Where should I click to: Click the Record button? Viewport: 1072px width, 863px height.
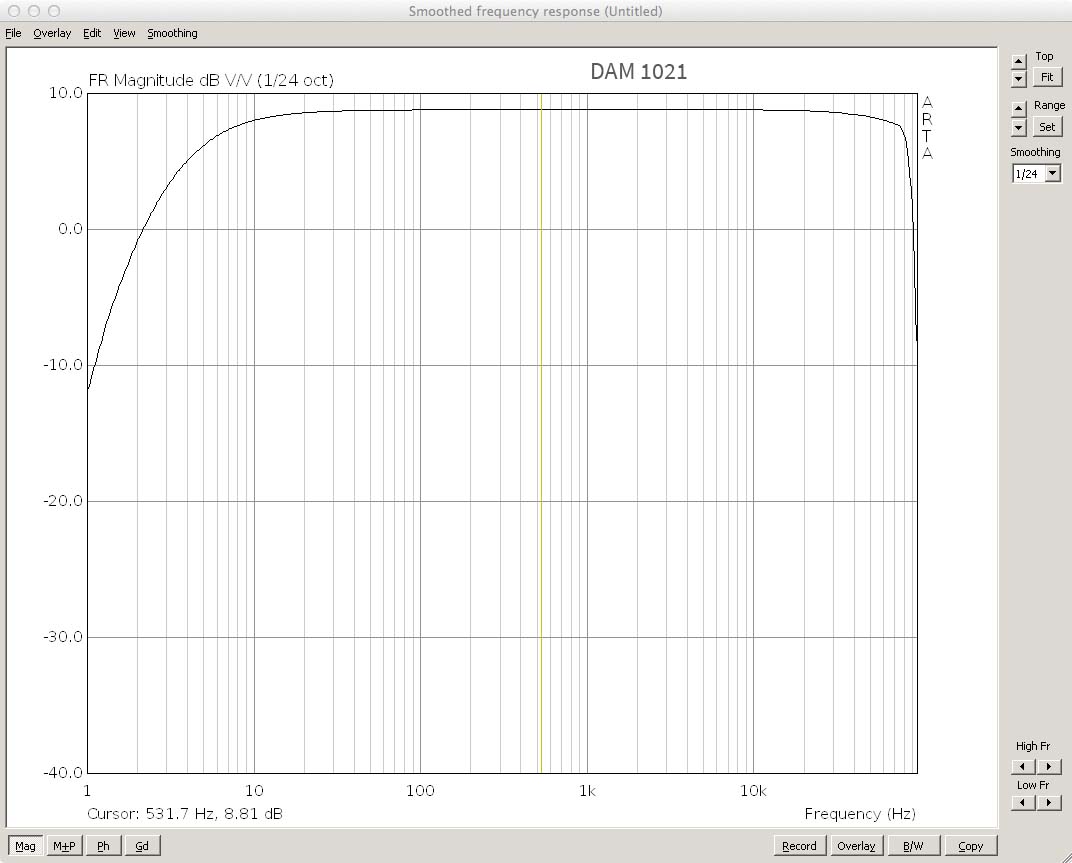pyautogui.click(x=799, y=846)
